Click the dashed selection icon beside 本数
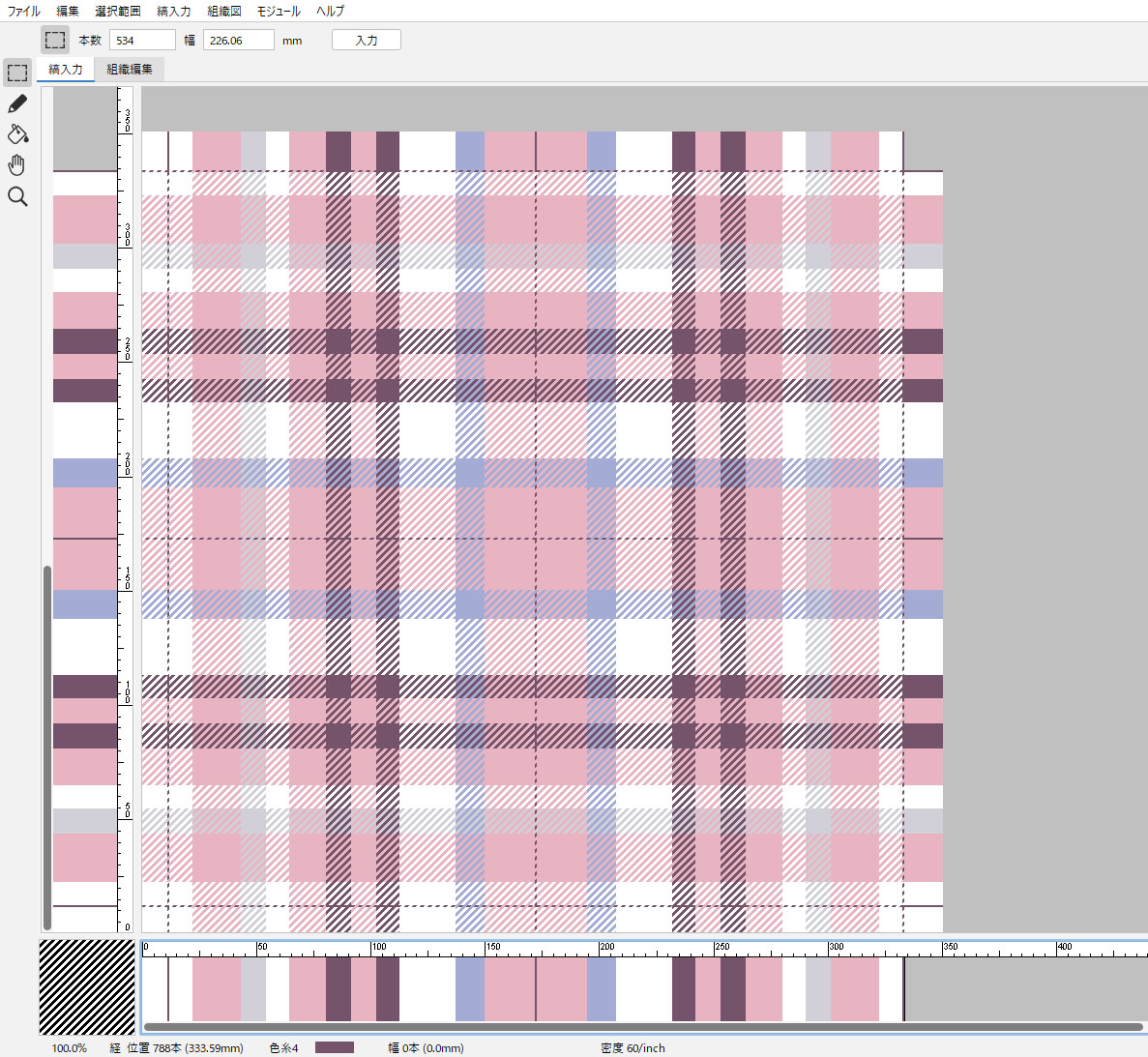This screenshot has width=1148, height=1057. tap(55, 41)
